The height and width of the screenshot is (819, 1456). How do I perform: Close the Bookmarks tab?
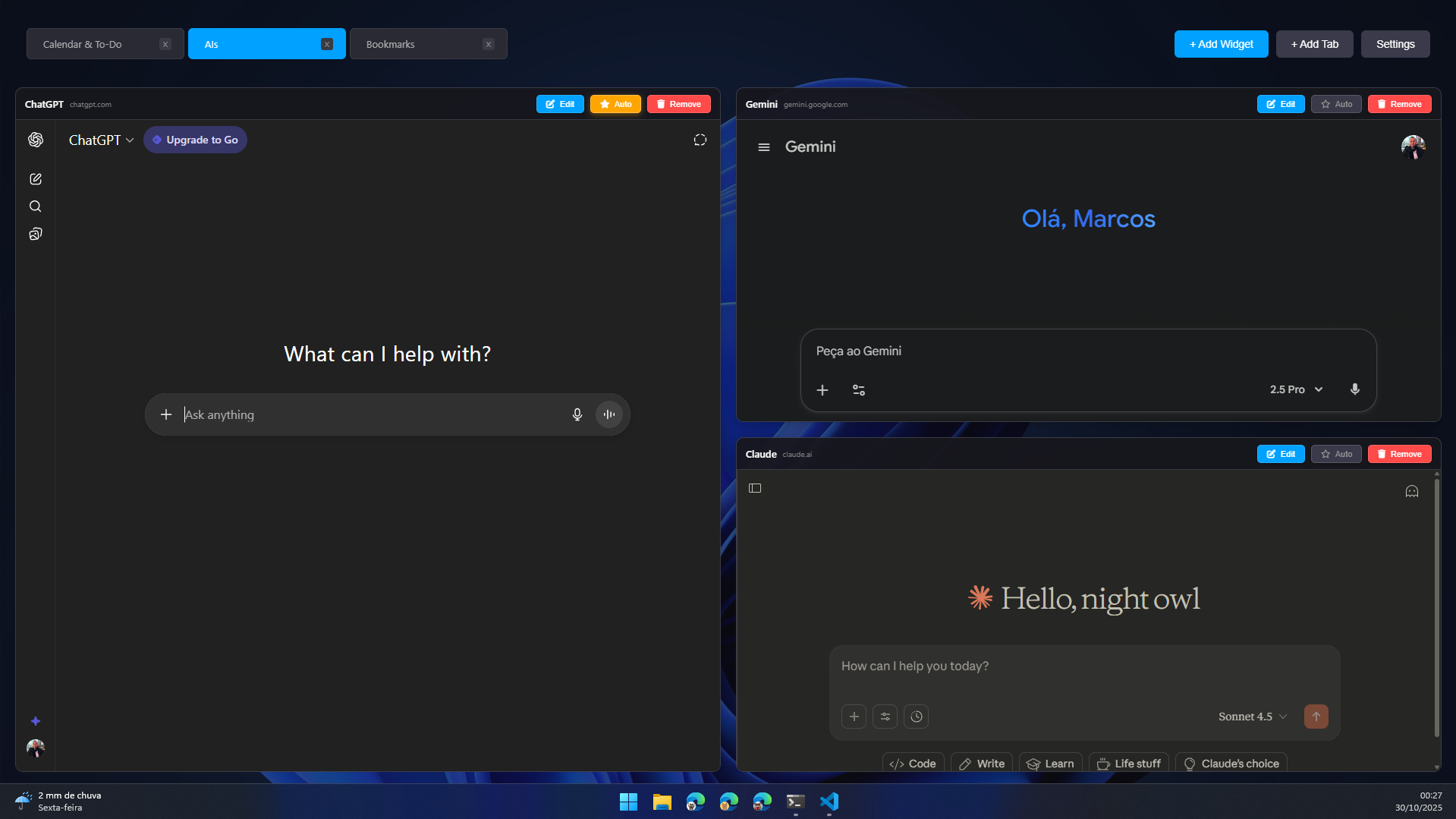(489, 44)
